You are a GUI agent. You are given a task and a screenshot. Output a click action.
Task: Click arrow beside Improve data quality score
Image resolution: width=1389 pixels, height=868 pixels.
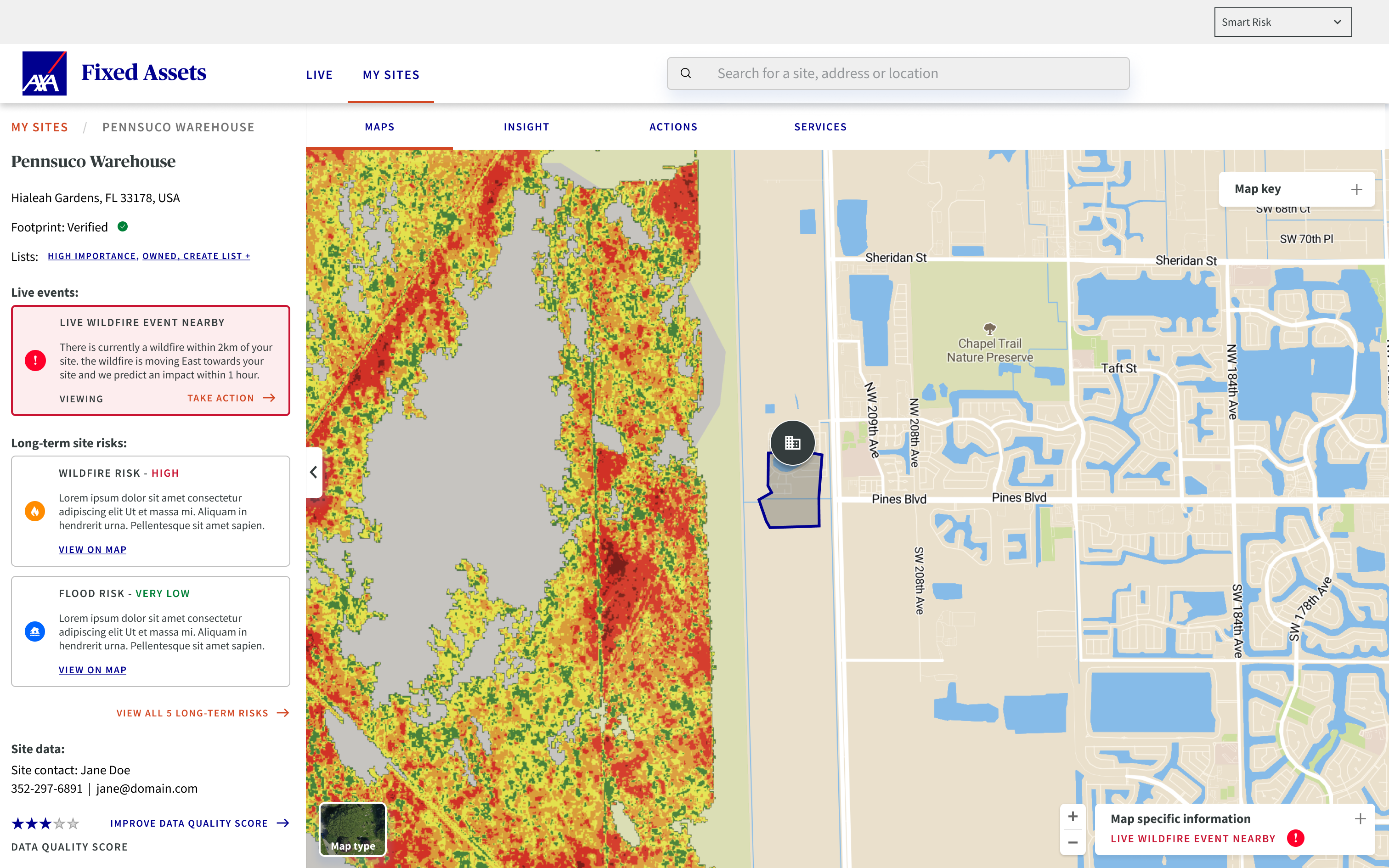(283, 823)
